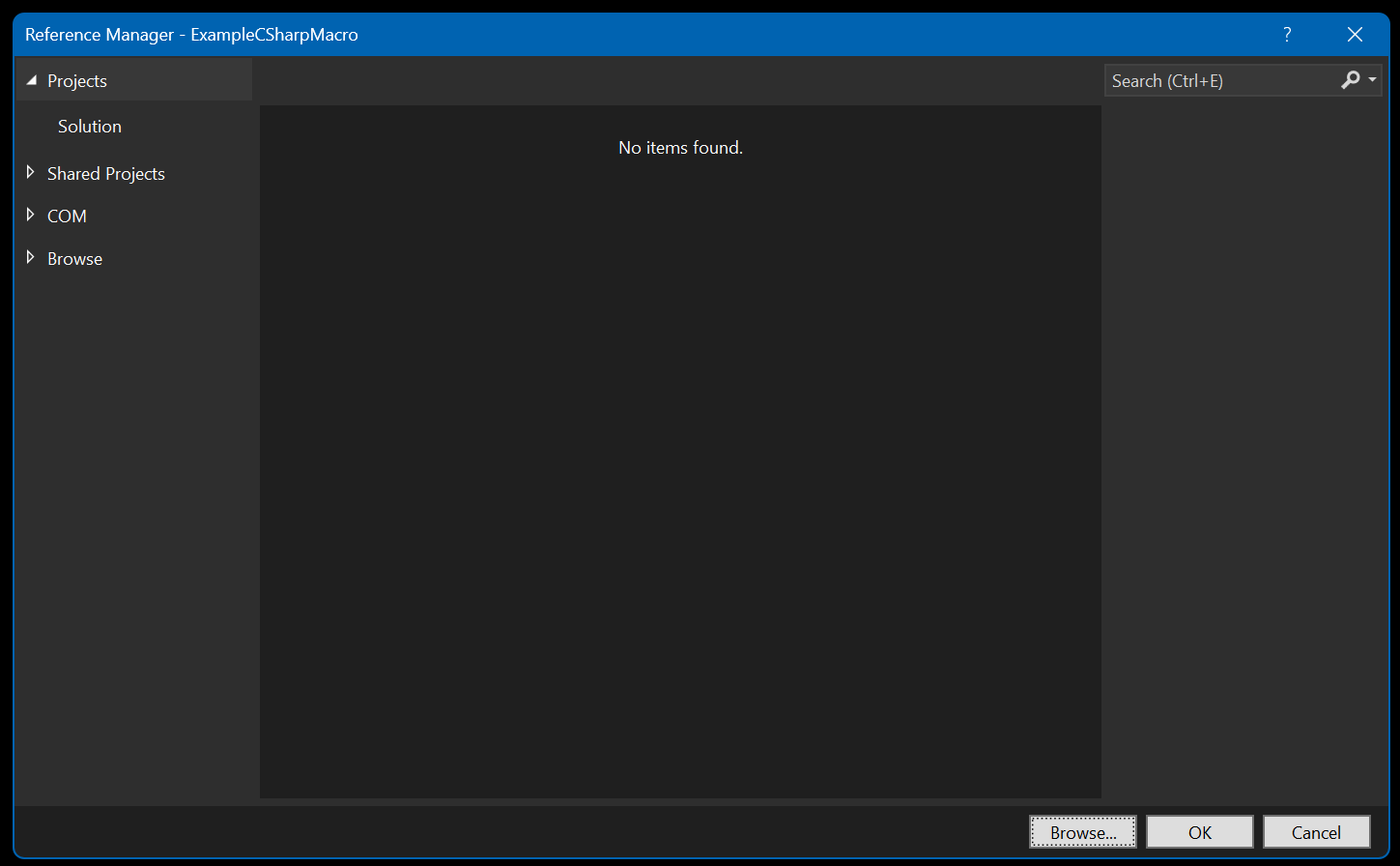Collapse the Projects category
Screen dimensions: 1400x866
pos(32,80)
